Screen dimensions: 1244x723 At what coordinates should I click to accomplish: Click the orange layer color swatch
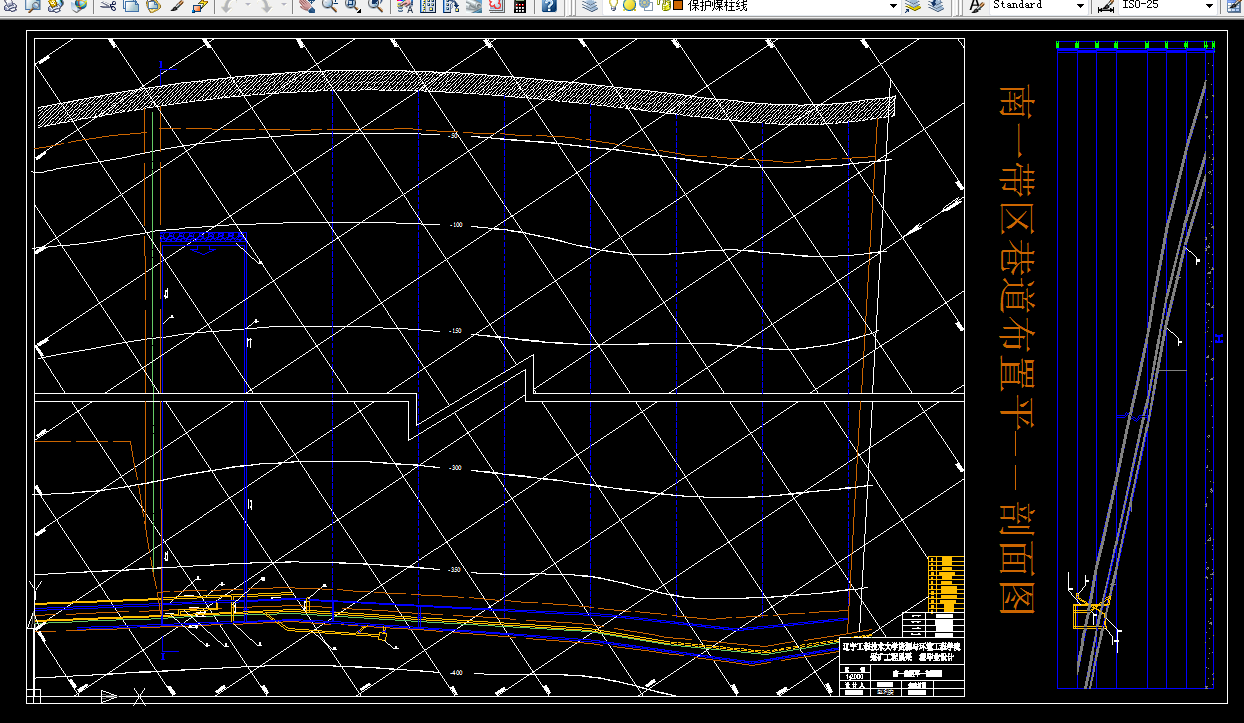click(677, 5)
